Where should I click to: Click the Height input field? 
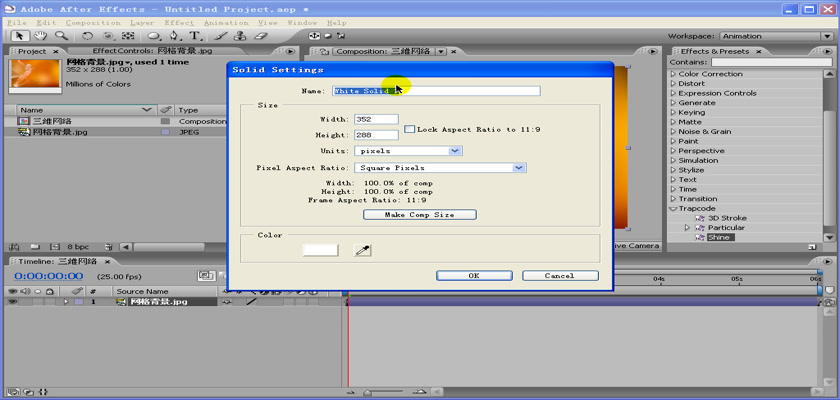(376, 135)
